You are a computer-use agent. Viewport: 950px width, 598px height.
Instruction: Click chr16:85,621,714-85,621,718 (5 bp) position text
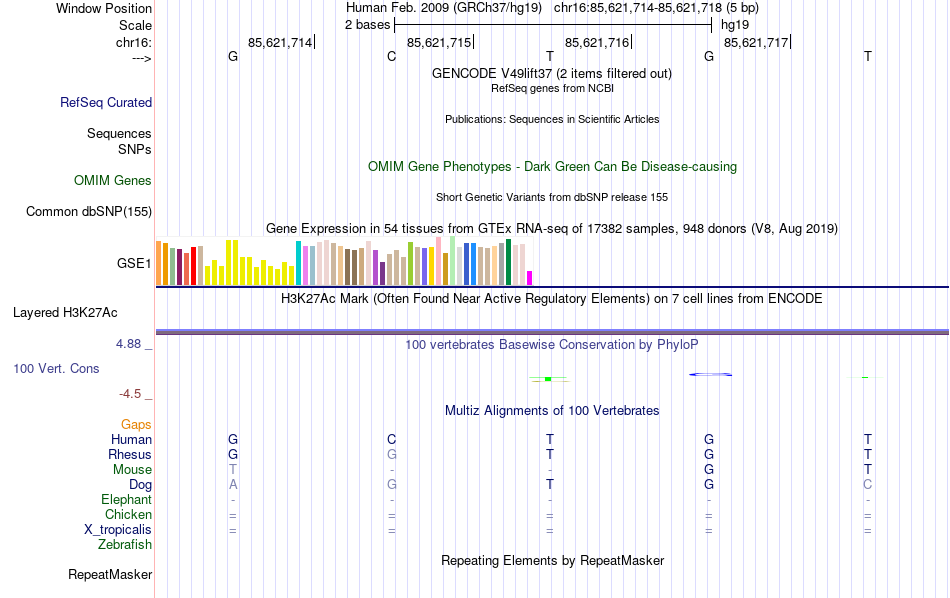pyautogui.click(x=656, y=8)
